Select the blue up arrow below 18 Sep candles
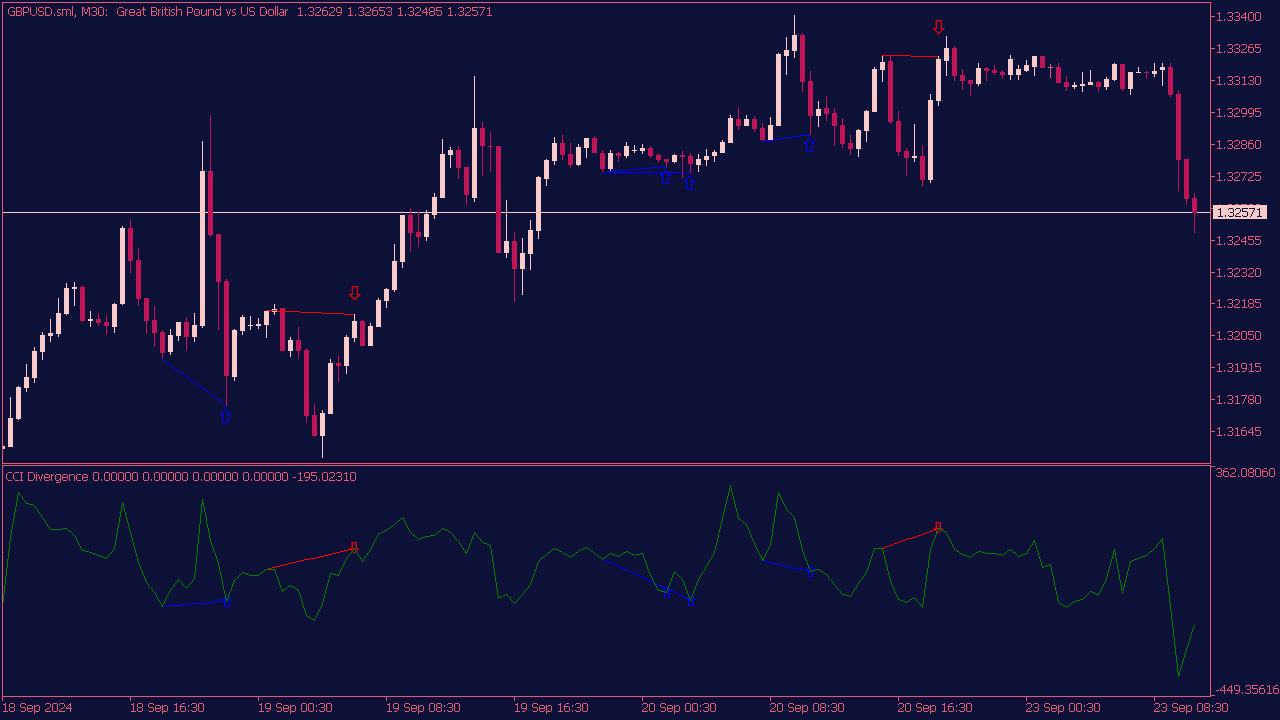This screenshot has height=720, width=1280. [x=225, y=415]
